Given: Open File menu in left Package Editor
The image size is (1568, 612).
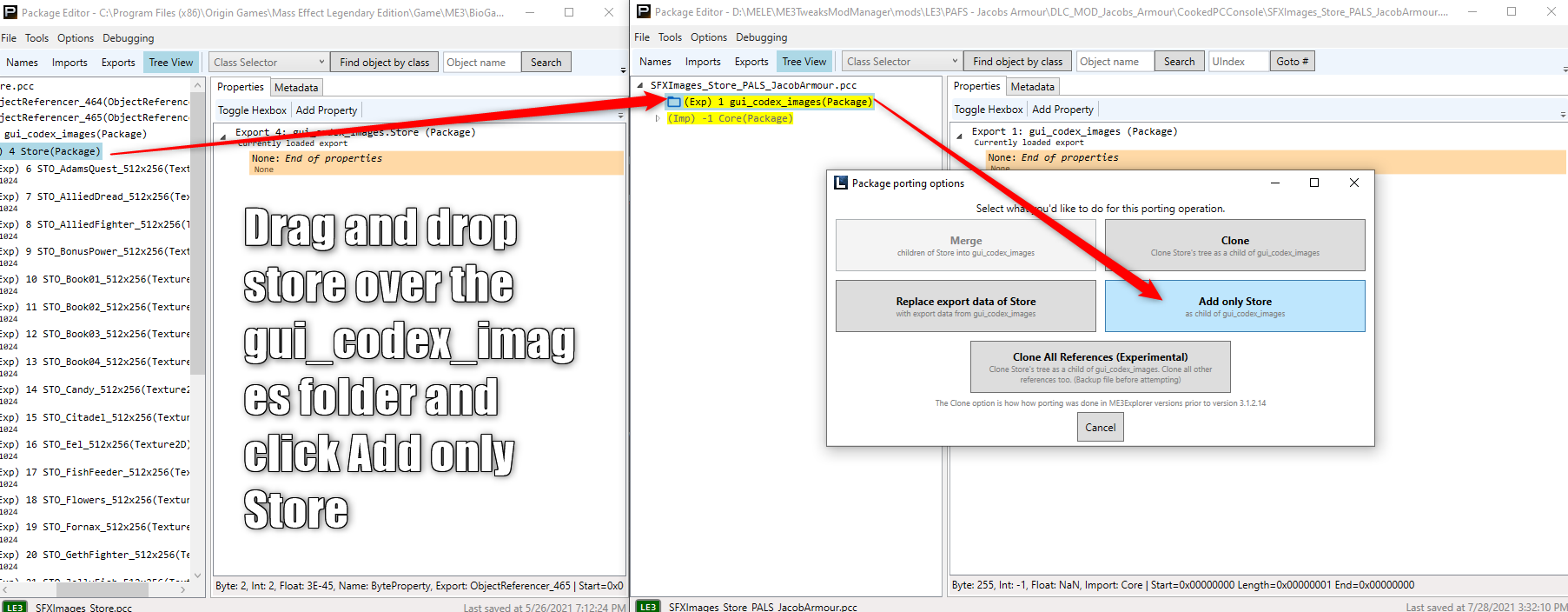Looking at the screenshot, I should pyautogui.click(x=9, y=38).
